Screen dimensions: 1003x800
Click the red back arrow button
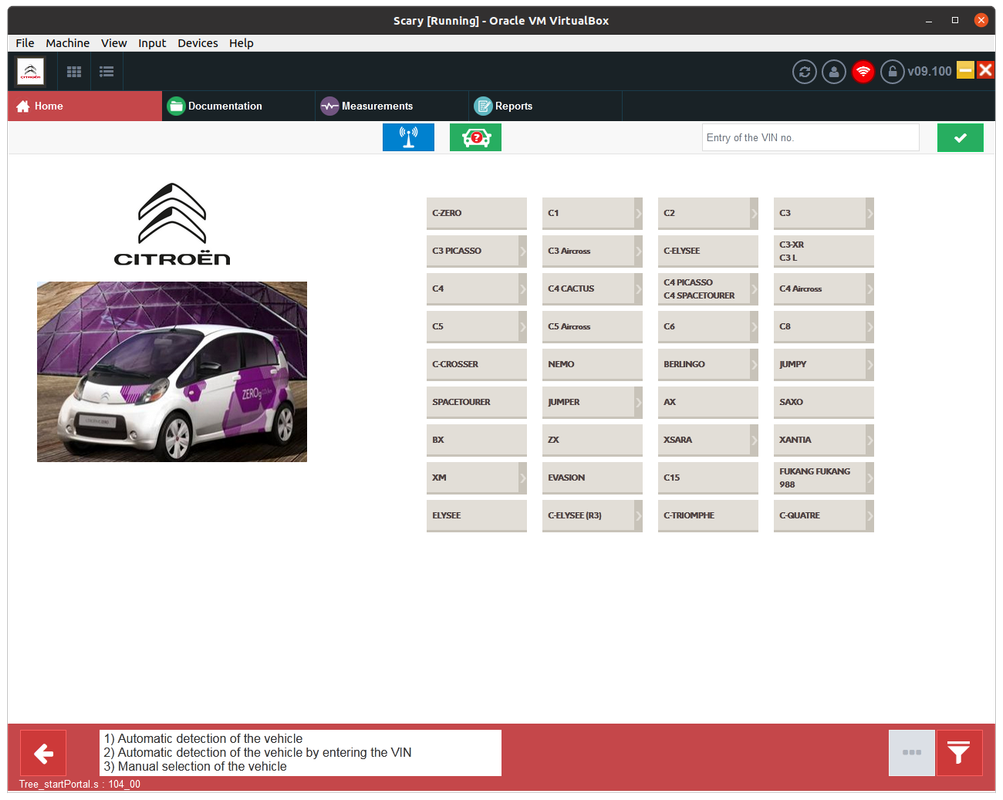(43, 753)
